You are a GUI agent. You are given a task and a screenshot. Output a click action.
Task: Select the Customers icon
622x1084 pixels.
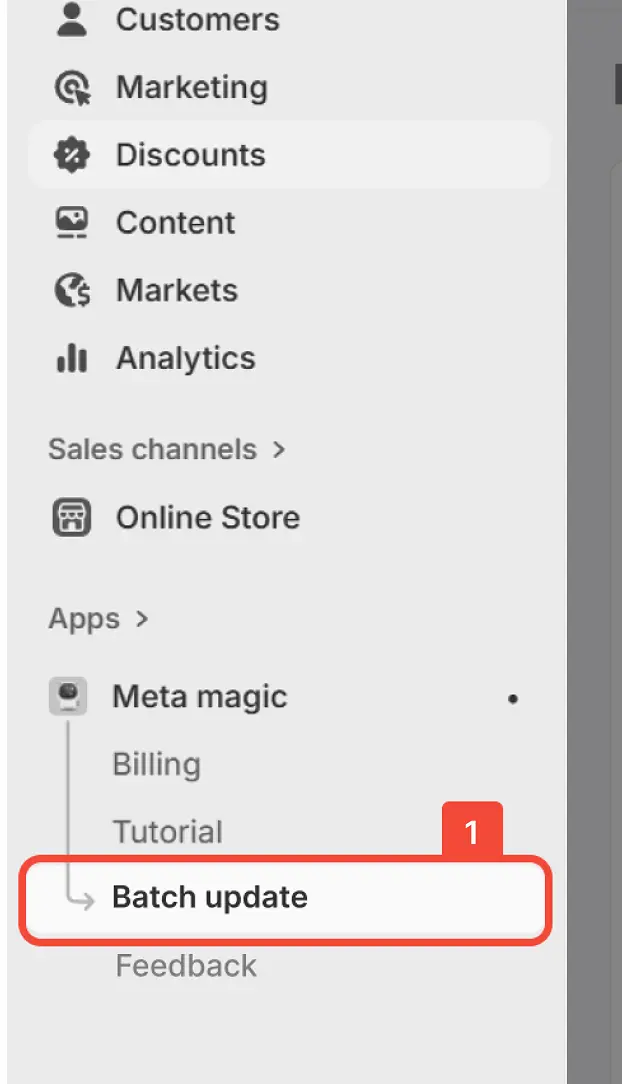pos(70,18)
